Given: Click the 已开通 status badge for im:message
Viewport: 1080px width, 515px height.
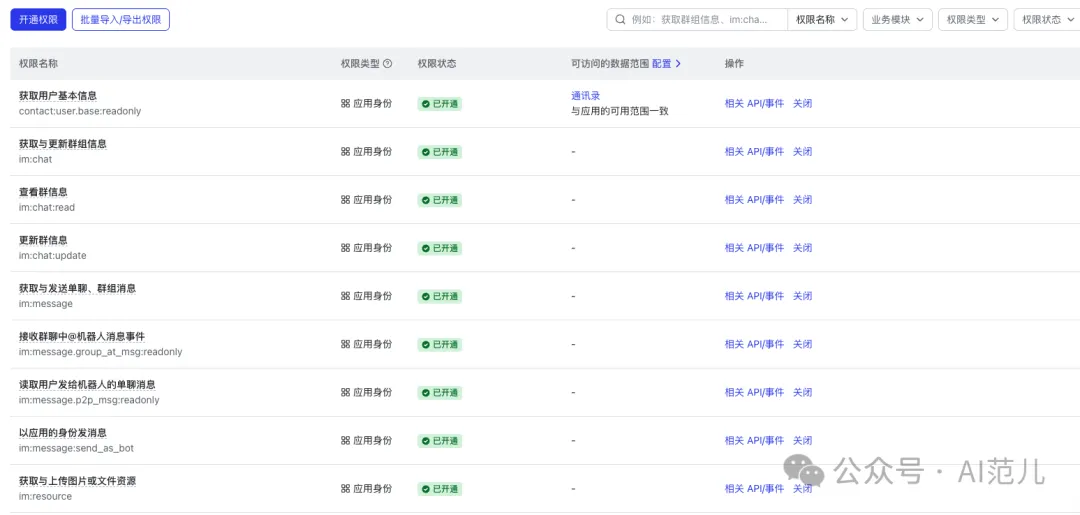Looking at the screenshot, I should coord(439,296).
